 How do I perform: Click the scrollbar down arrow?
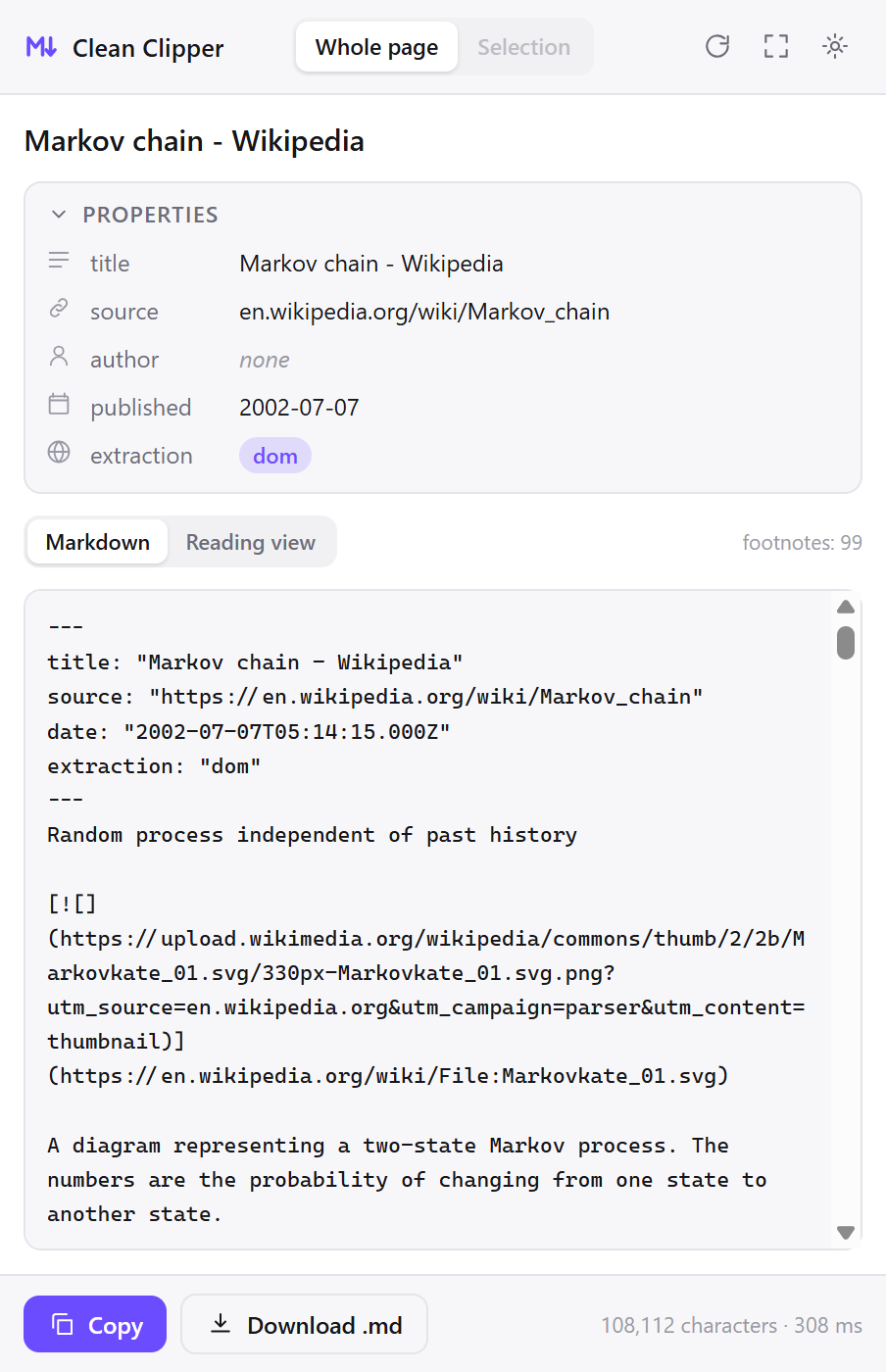point(846,1233)
